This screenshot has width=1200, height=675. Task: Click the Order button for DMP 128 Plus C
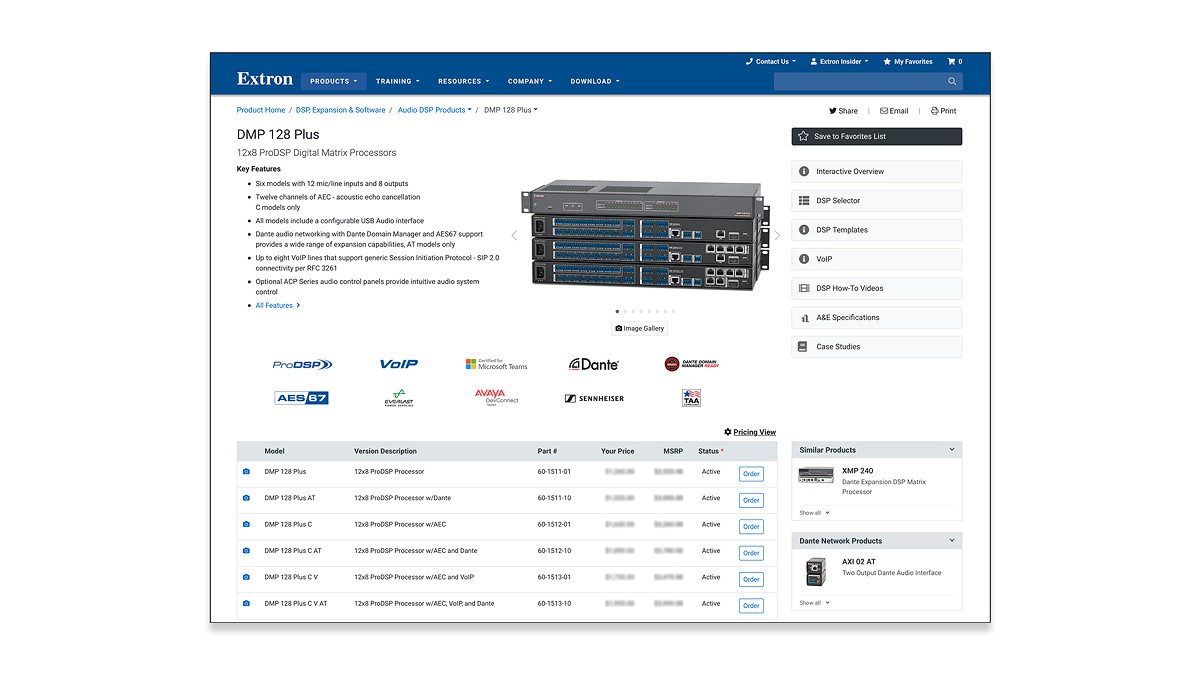[x=751, y=526]
